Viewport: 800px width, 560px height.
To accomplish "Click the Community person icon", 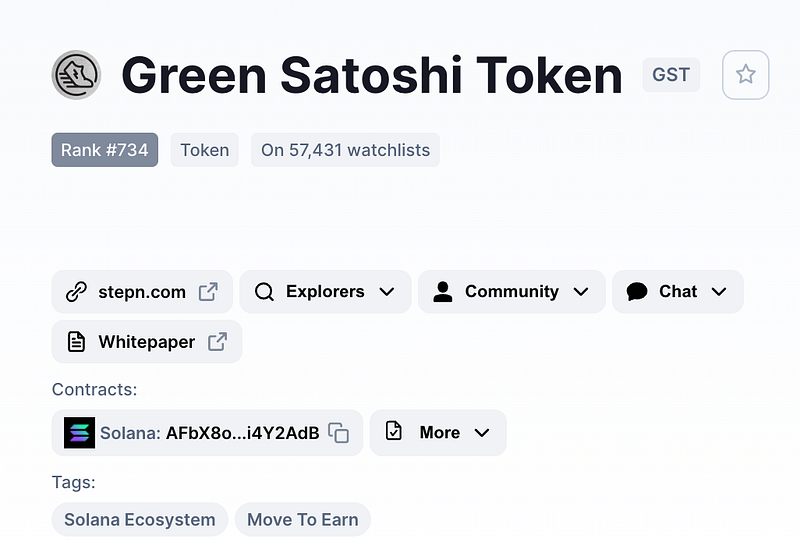I will point(443,292).
